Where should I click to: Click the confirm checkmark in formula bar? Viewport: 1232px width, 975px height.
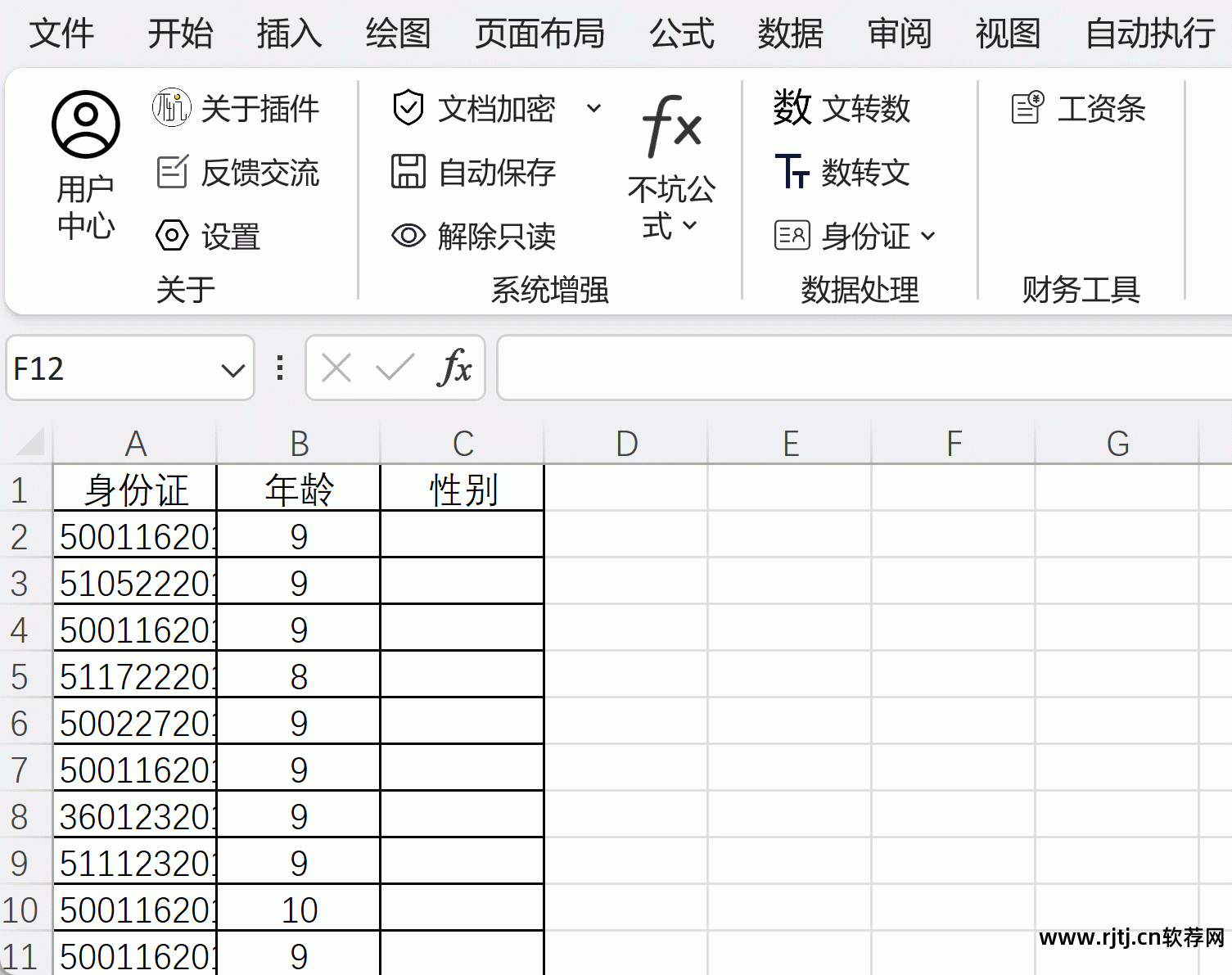(x=395, y=368)
